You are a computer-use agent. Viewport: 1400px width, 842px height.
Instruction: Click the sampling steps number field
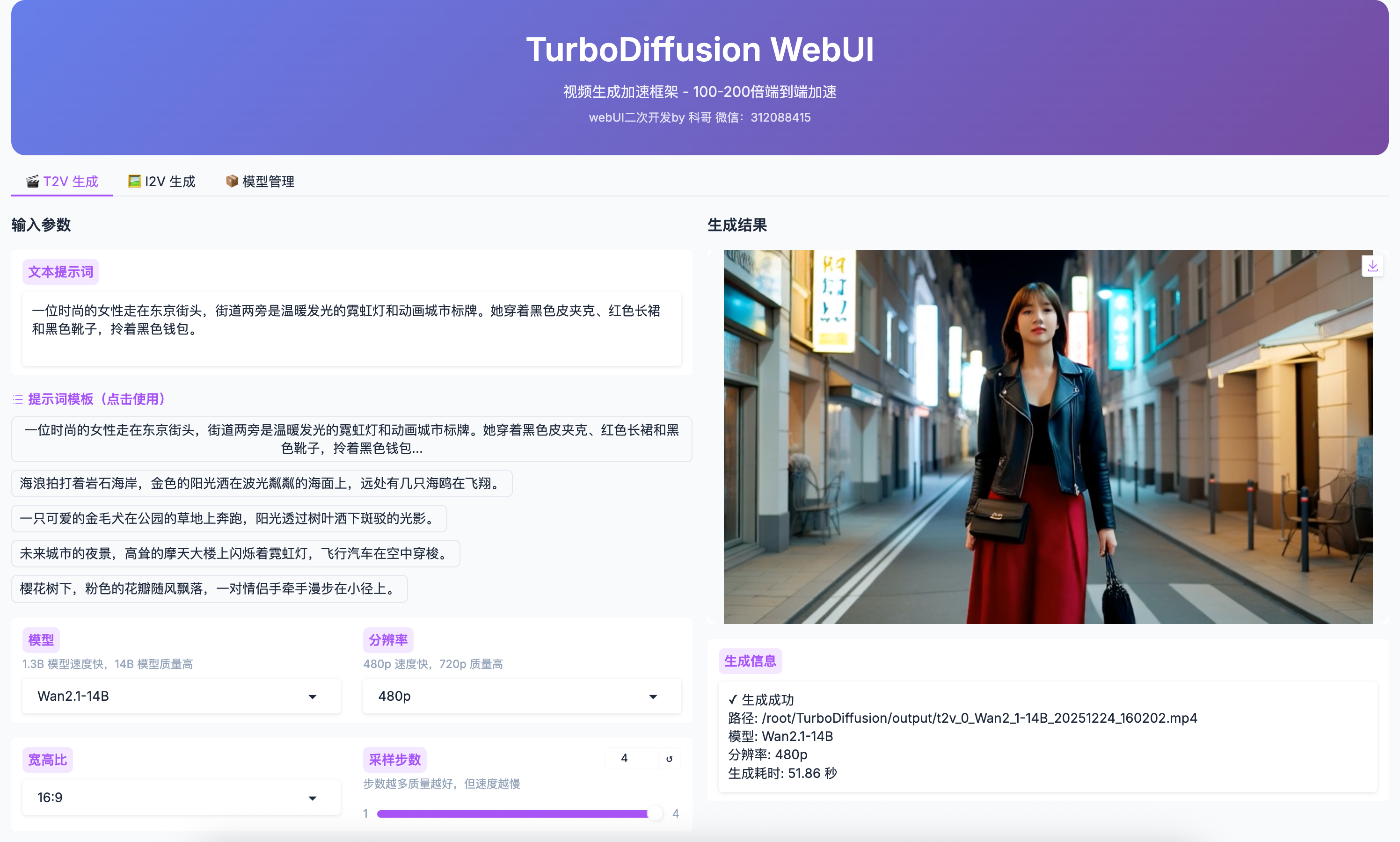tap(630, 759)
